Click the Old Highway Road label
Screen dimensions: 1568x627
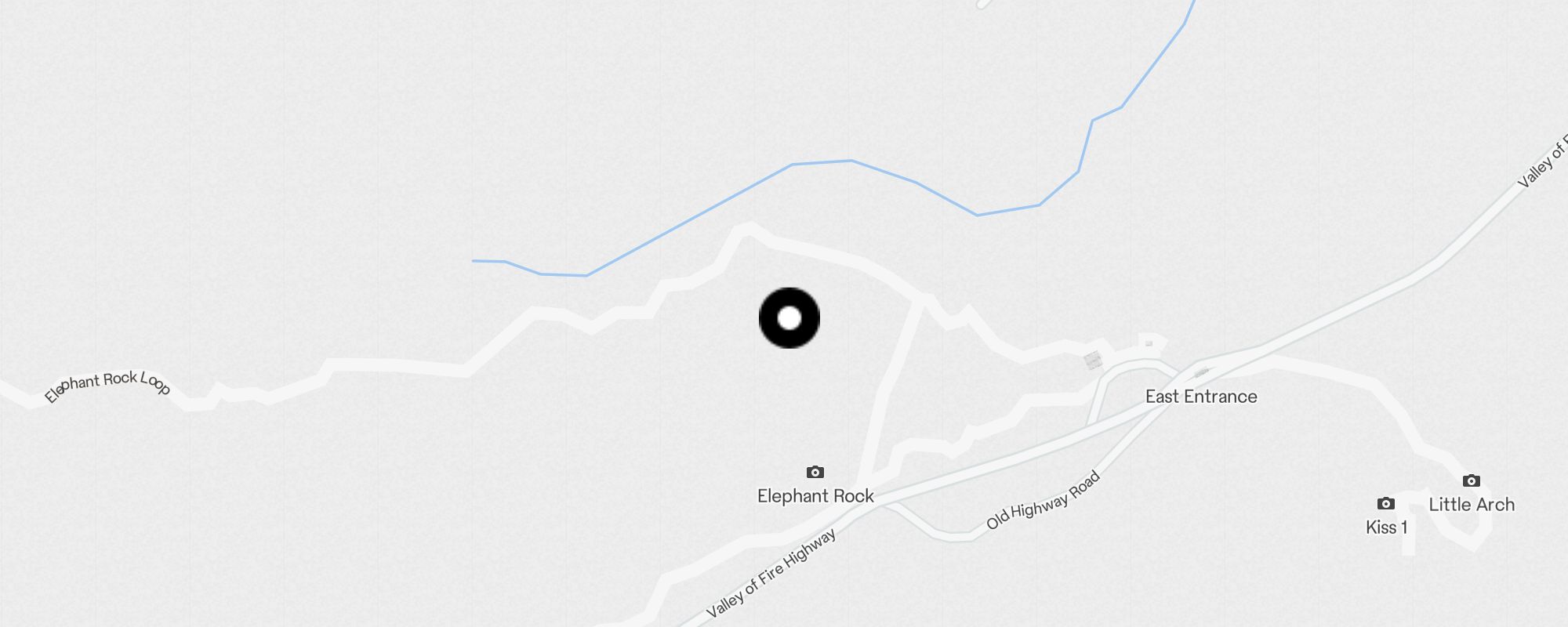(1044, 501)
